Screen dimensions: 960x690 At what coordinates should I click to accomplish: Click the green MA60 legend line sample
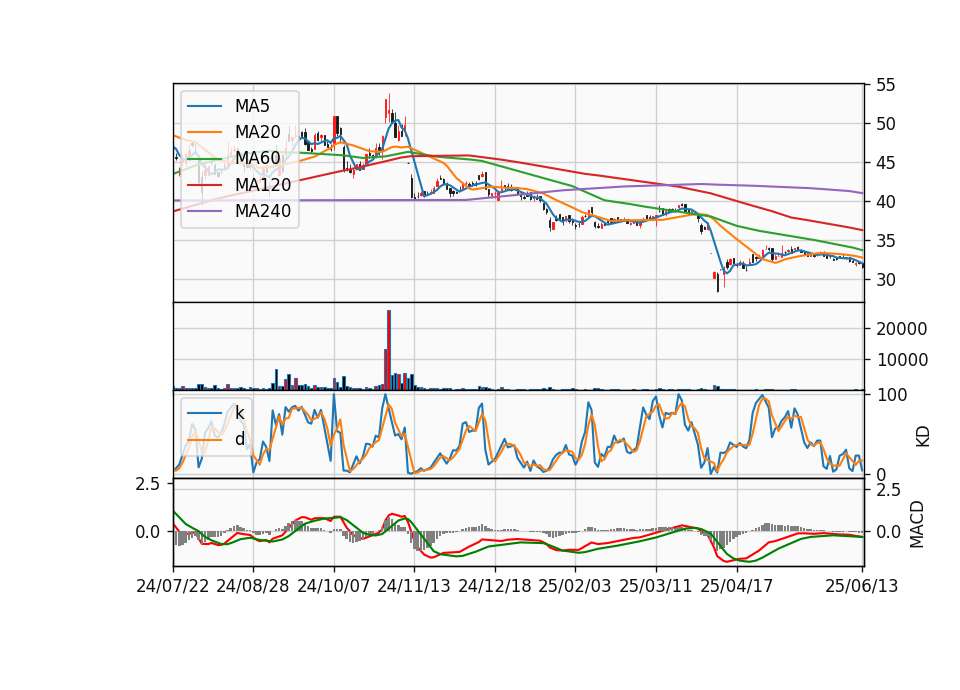coord(204,159)
